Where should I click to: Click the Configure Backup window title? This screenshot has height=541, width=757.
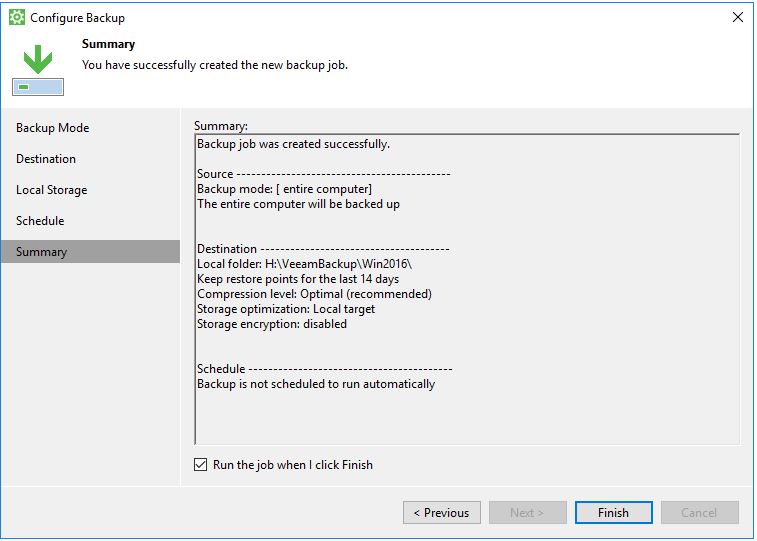tap(77, 18)
